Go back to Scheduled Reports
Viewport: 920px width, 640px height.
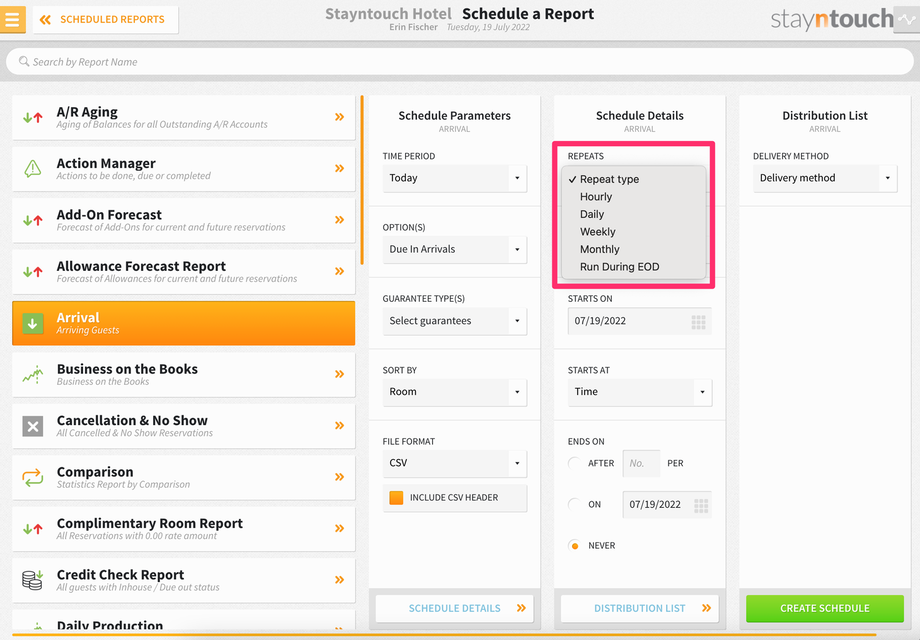click(106, 20)
